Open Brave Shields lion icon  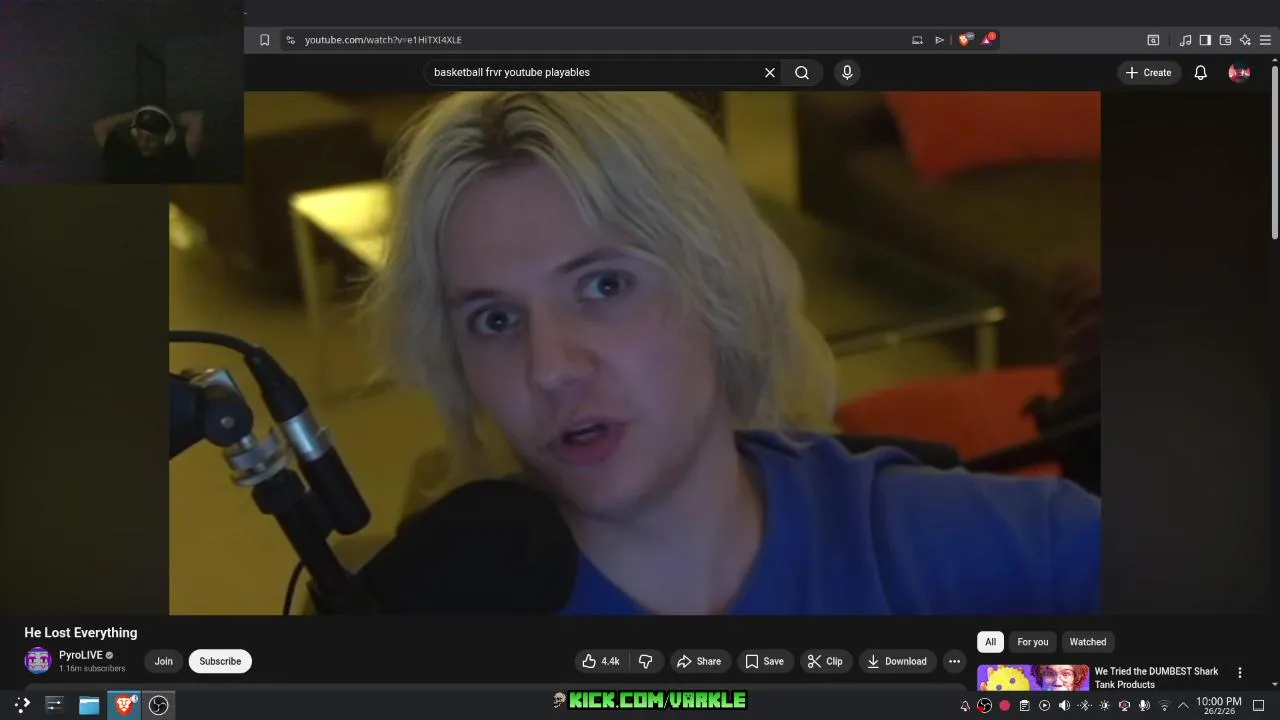(x=964, y=40)
